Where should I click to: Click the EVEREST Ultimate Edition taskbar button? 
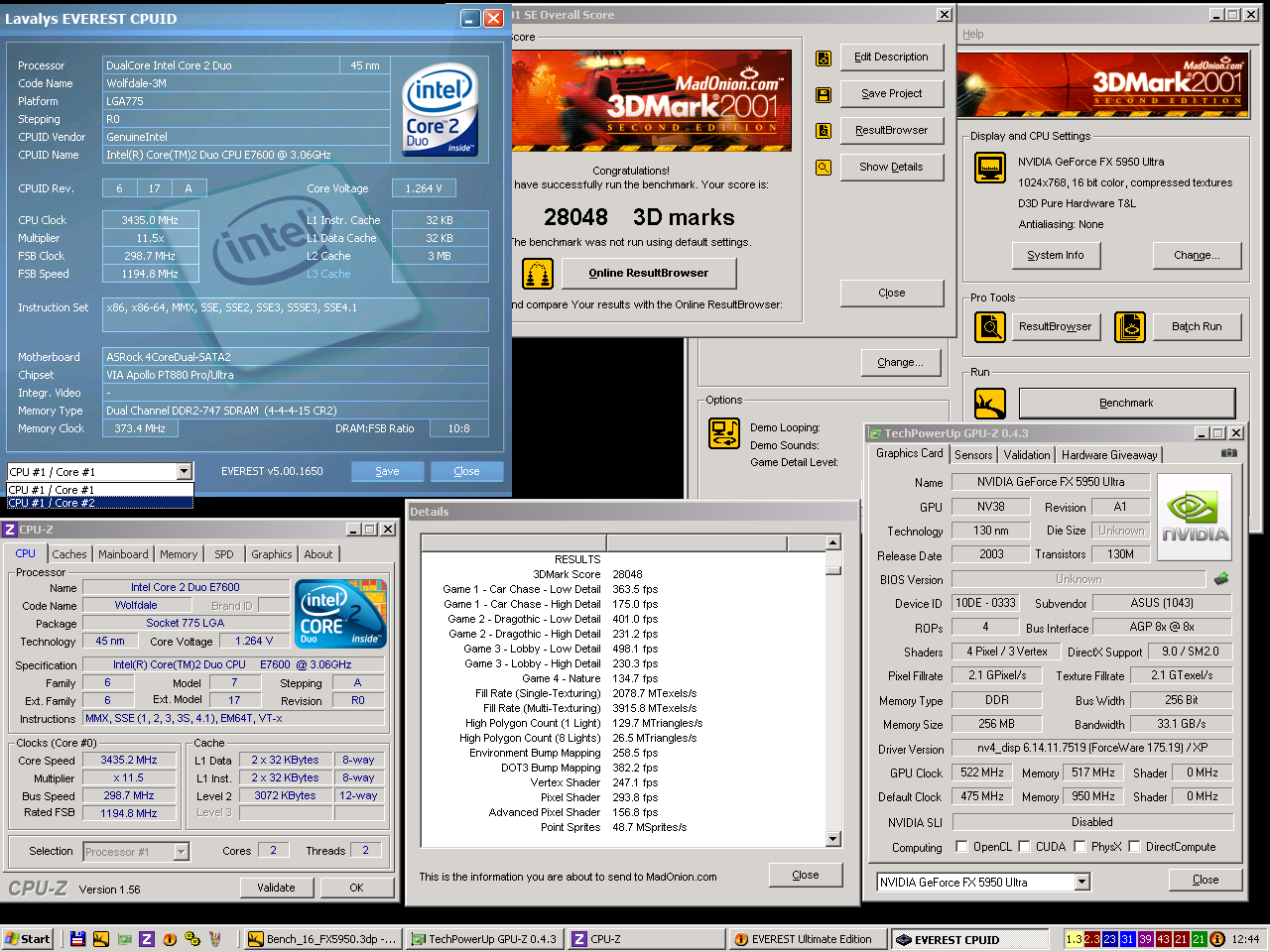tap(809, 939)
